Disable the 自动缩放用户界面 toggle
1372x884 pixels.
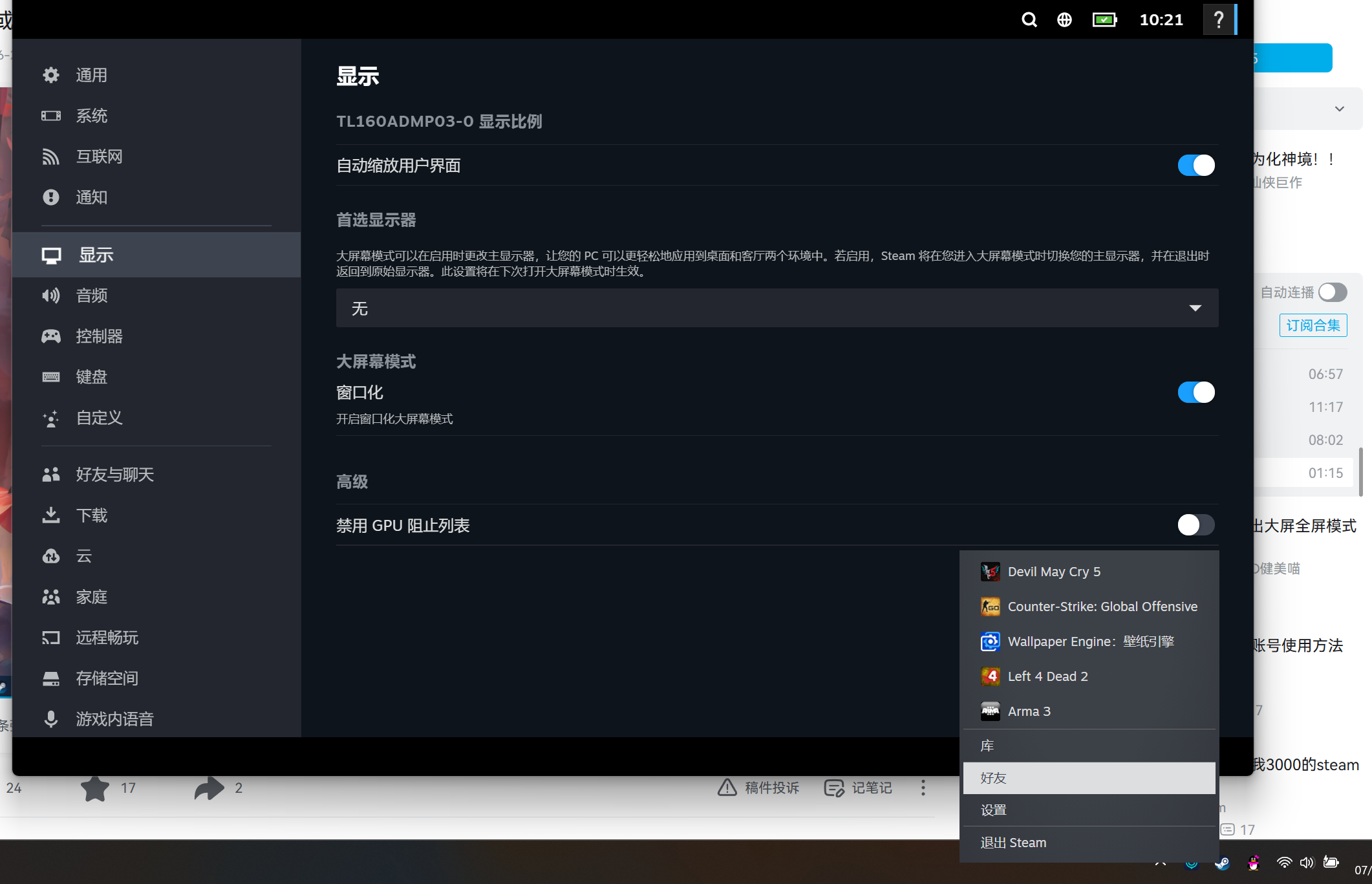1195,165
